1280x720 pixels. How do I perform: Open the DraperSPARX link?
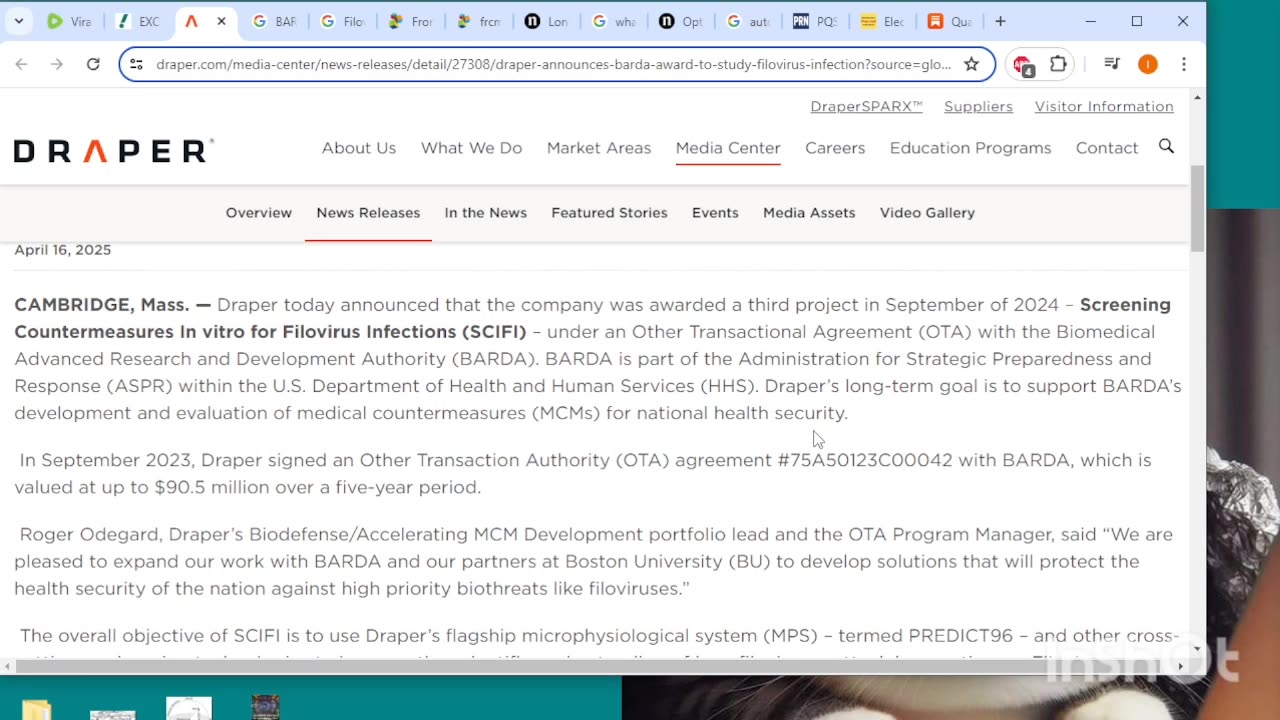(866, 106)
